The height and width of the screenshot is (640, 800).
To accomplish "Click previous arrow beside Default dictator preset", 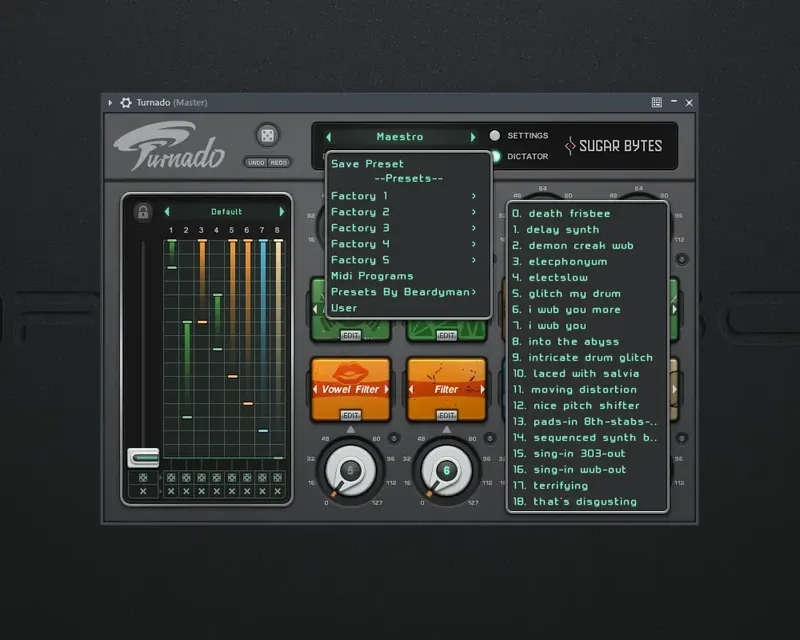I will point(167,211).
